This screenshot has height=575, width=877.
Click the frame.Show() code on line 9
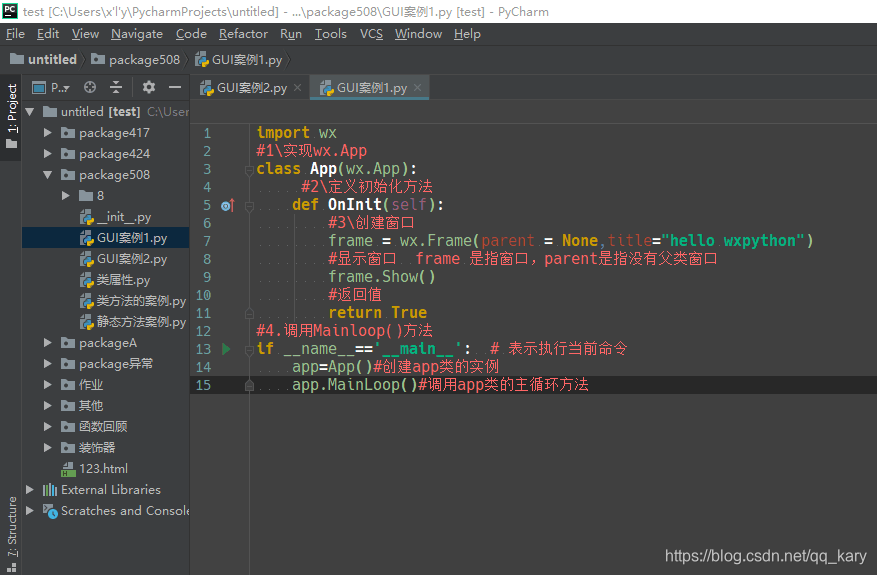click(381, 276)
